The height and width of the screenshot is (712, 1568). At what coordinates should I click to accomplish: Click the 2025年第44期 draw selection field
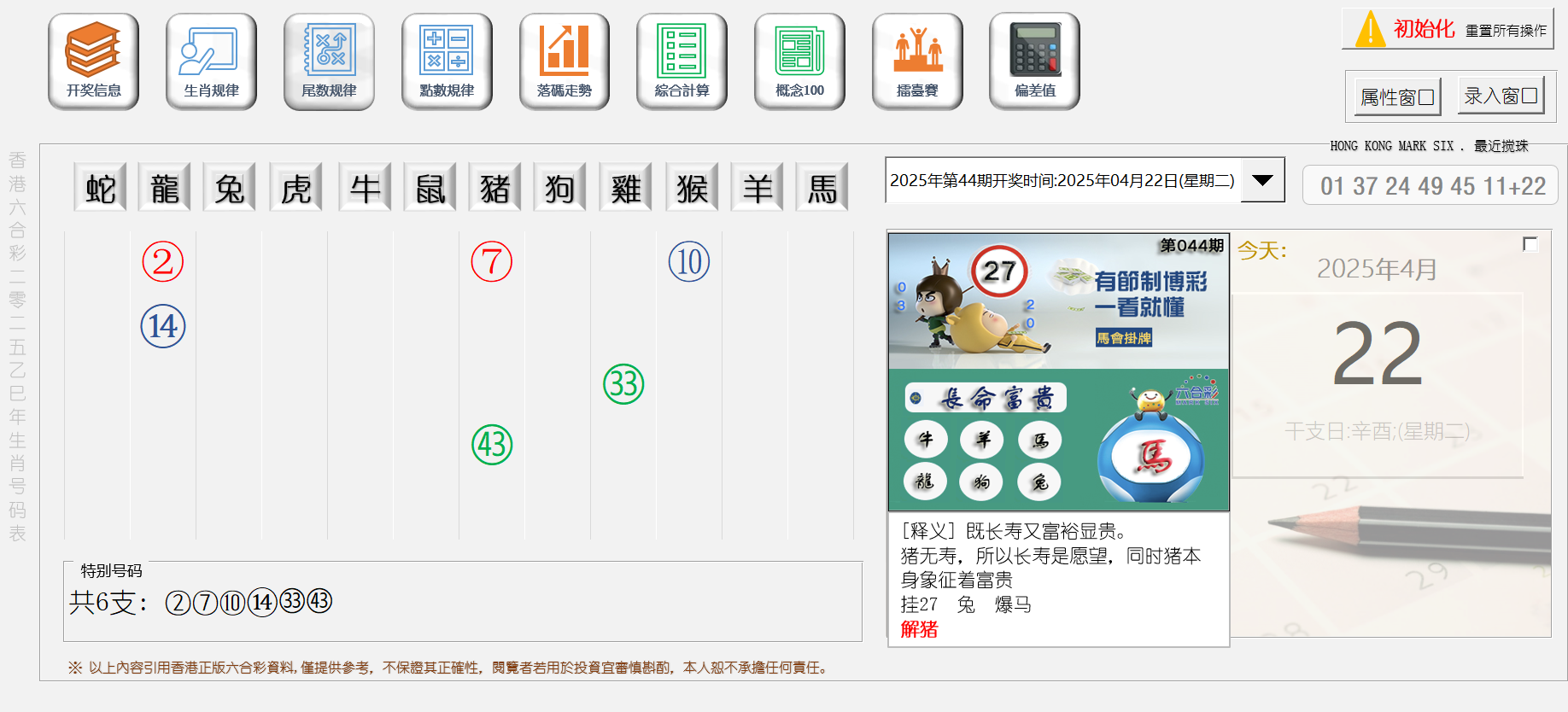pyautogui.click(x=1062, y=180)
